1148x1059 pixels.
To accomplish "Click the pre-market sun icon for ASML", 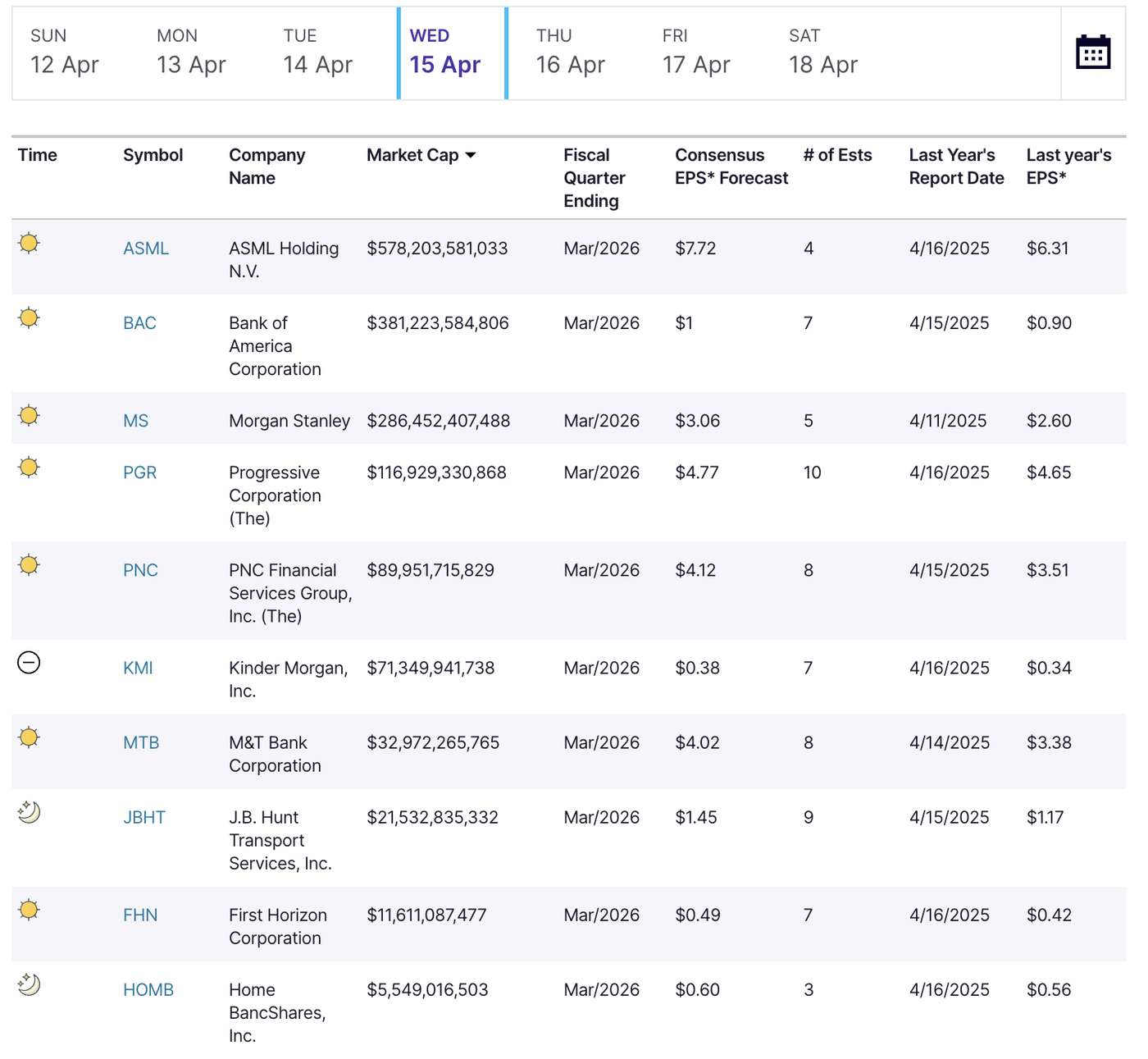I will [29, 243].
